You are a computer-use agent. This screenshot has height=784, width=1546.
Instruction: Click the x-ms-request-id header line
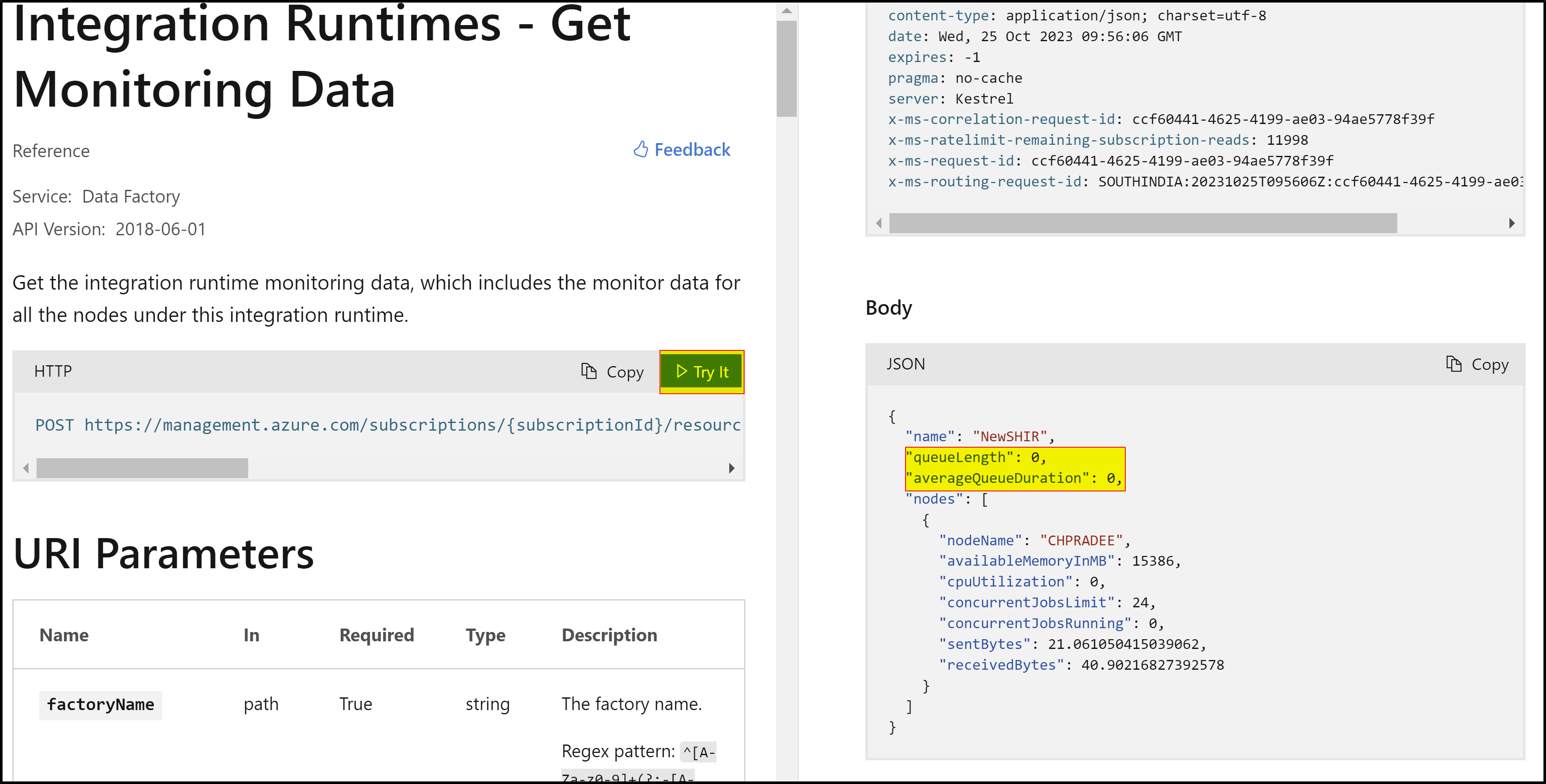click(x=1110, y=161)
